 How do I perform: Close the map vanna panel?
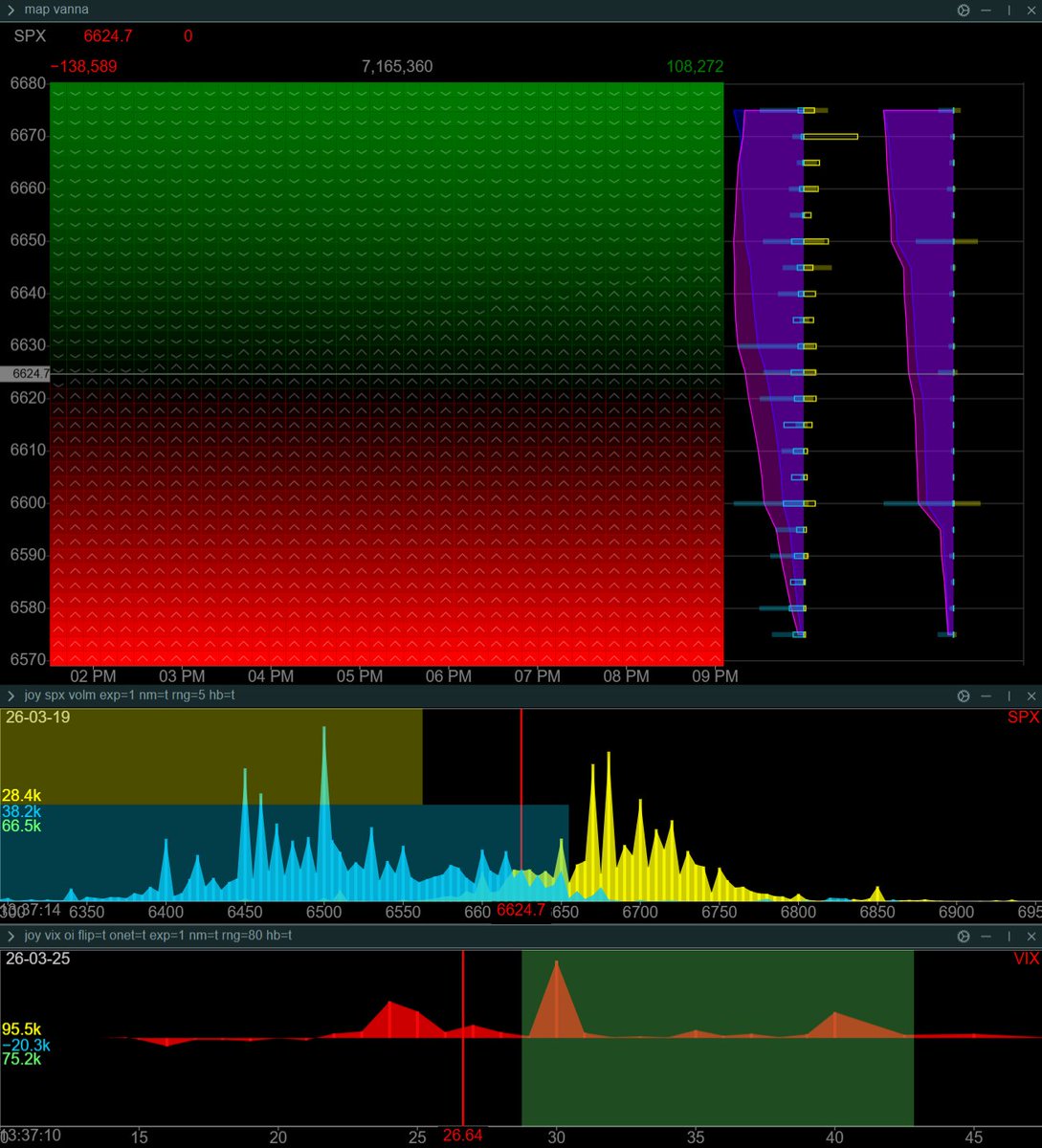click(x=1031, y=10)
